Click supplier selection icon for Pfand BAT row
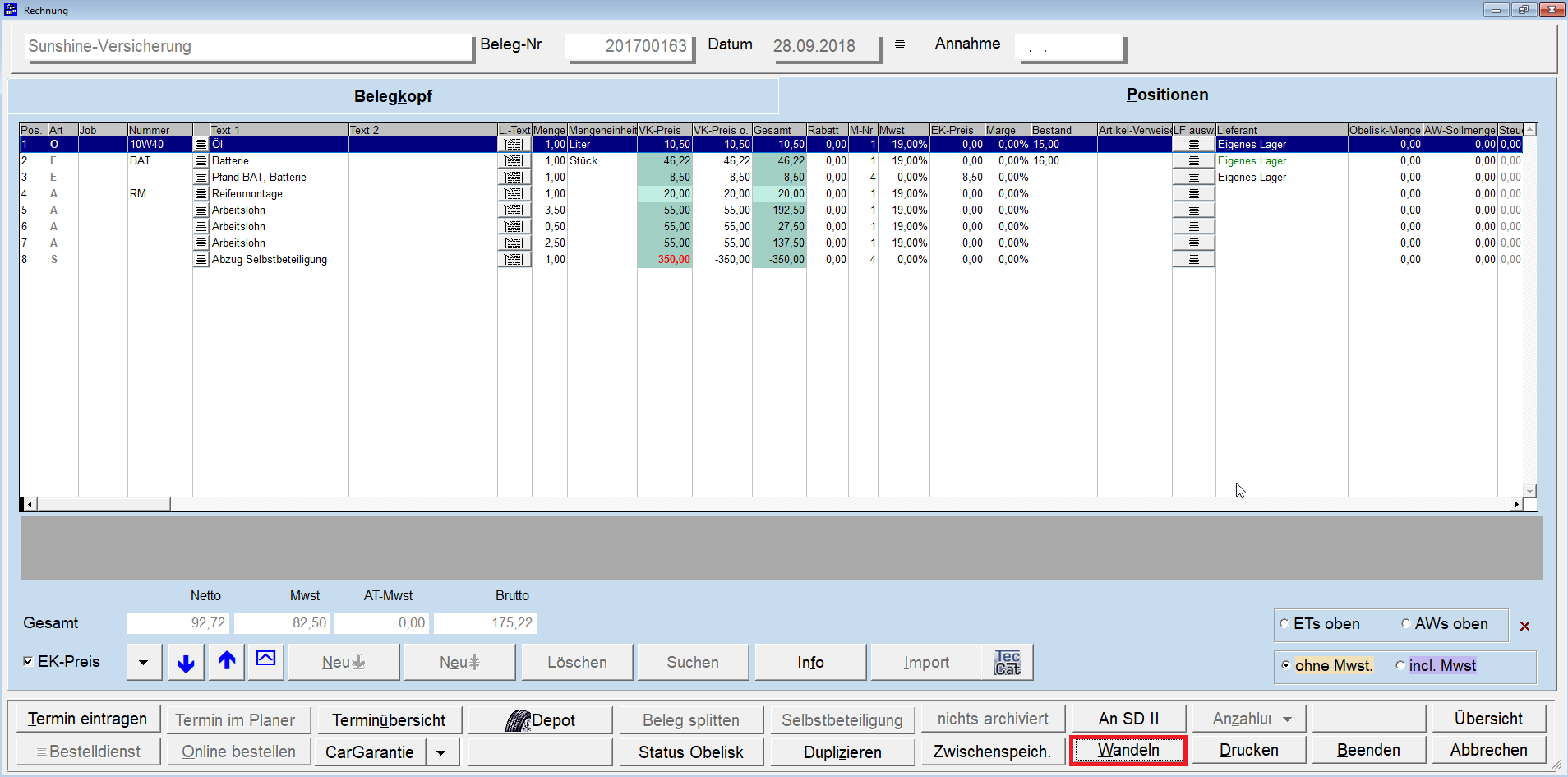This screenshot has width=1568, height=777. pyautogui.click(x=1194, y=178)
